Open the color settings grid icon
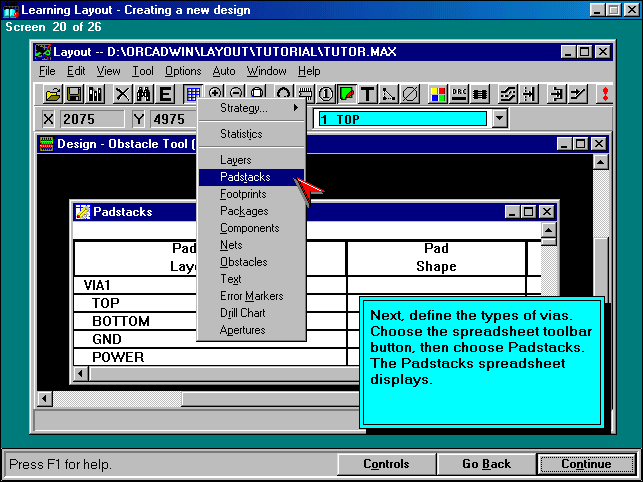The height and width of the screenshot is (482, 643). coord(438,94)
